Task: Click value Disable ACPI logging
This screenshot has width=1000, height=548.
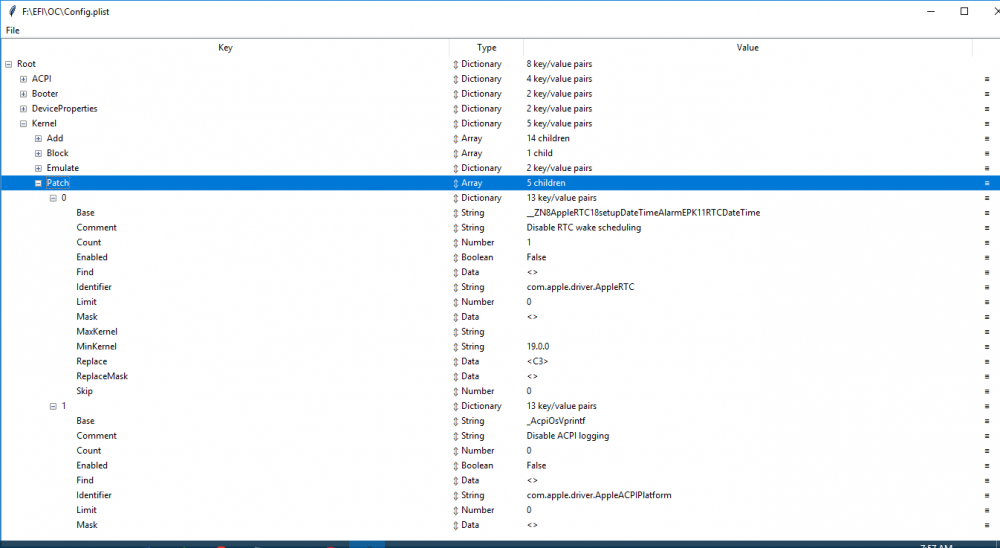Action: click(568, 436)
